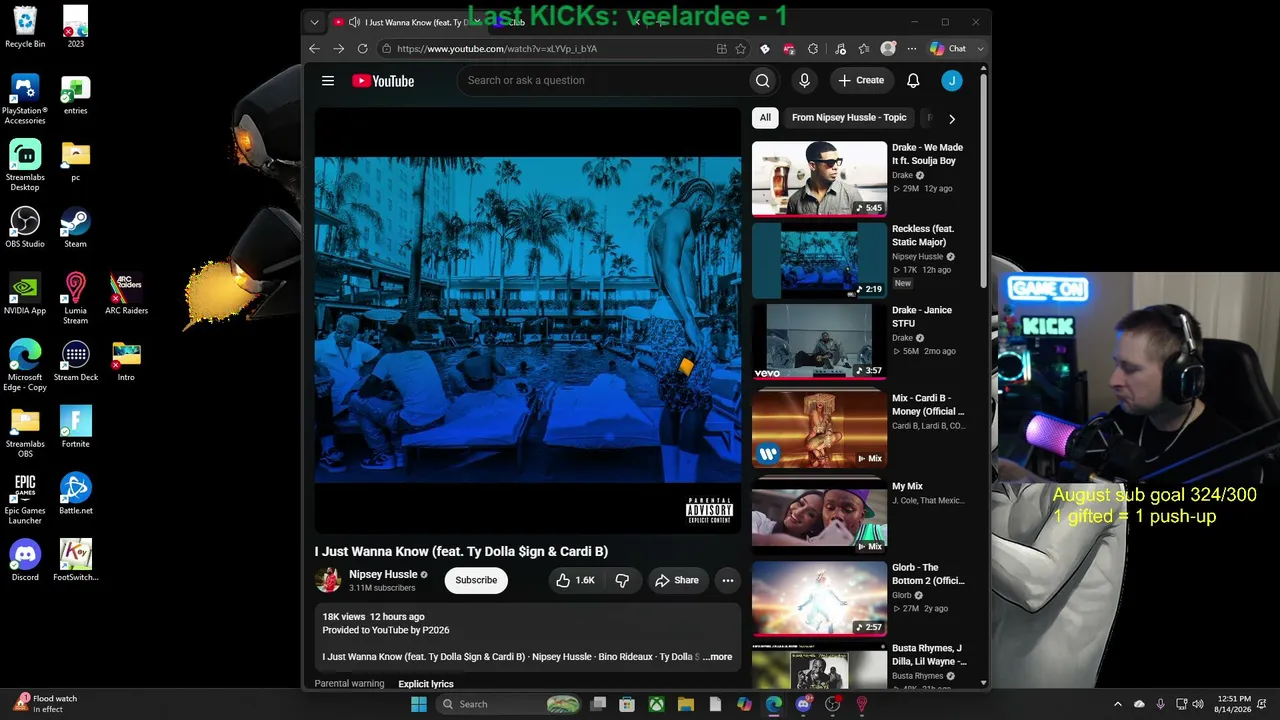Open the YouTube account avatar menu
The height and width of the screenshot is (720, 1280).
point(952,81)
